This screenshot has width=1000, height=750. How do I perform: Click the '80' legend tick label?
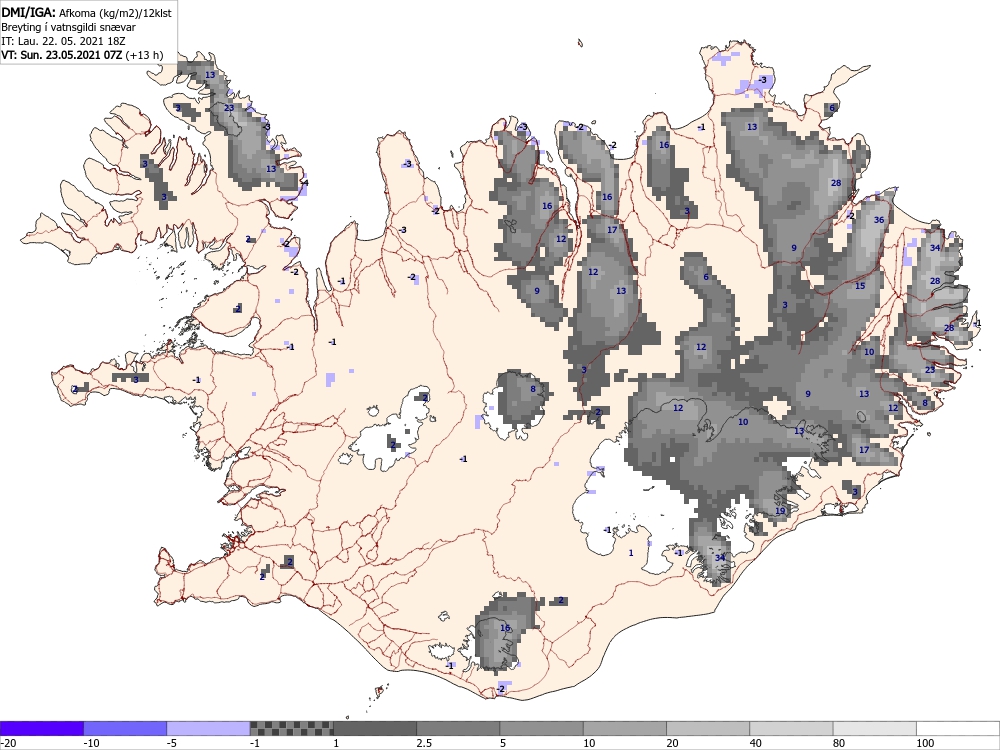(839, 743)
